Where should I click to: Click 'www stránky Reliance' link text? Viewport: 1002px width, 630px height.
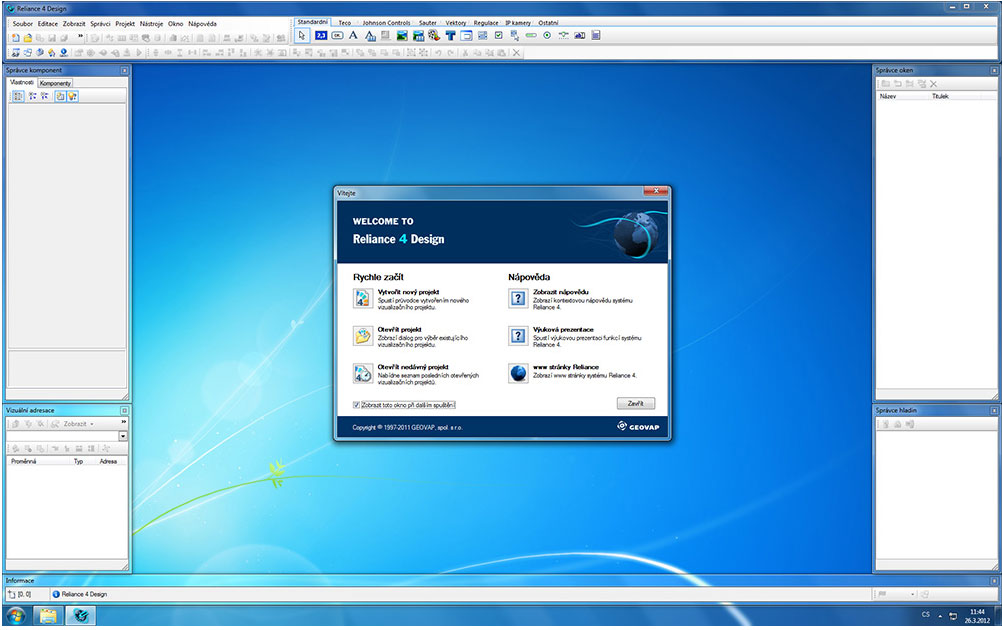point(566,367)
